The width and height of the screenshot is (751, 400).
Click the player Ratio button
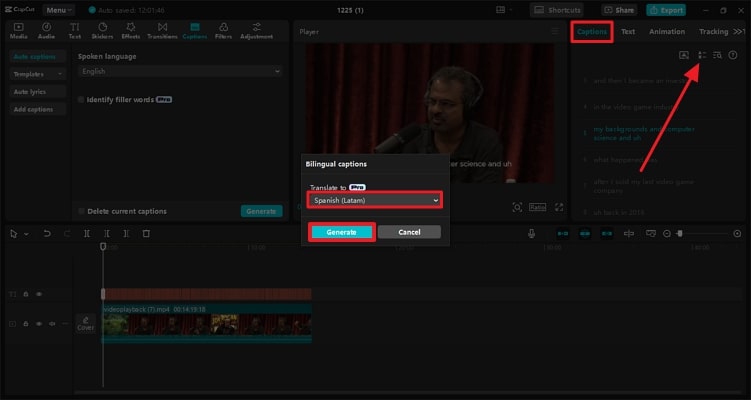537,207
